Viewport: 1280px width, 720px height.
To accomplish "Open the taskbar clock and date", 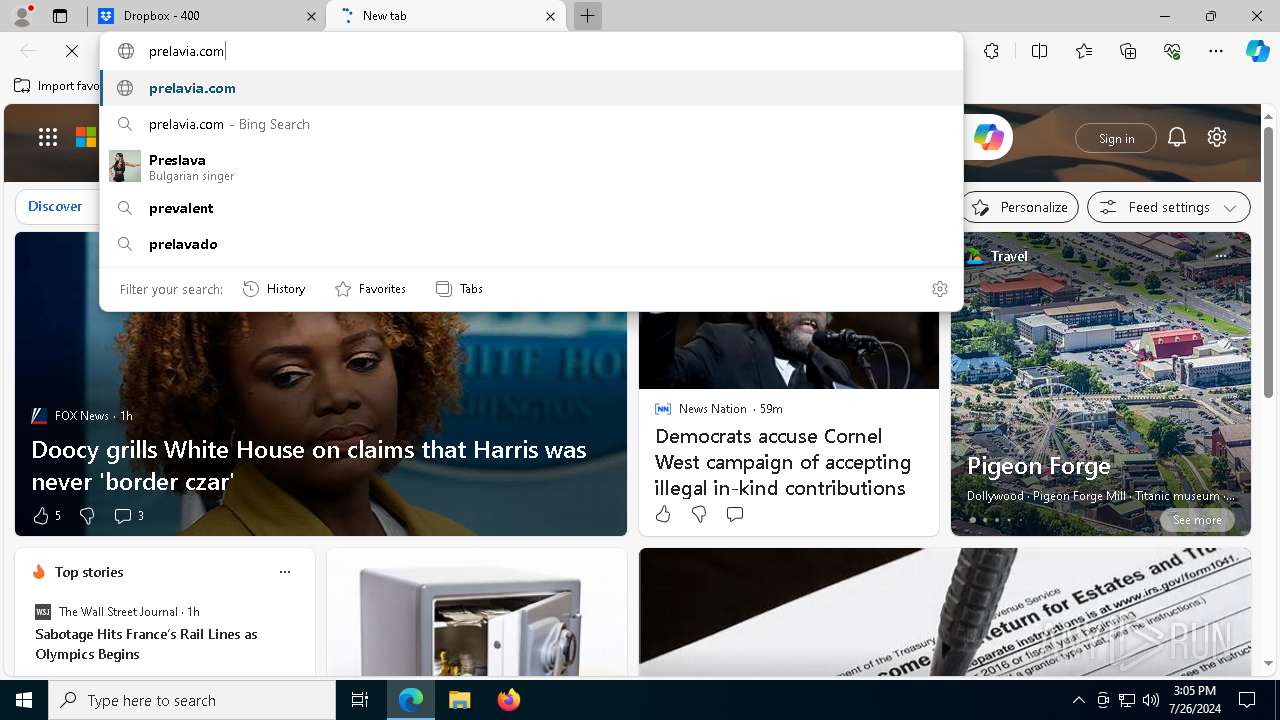I will (1194, 700).
